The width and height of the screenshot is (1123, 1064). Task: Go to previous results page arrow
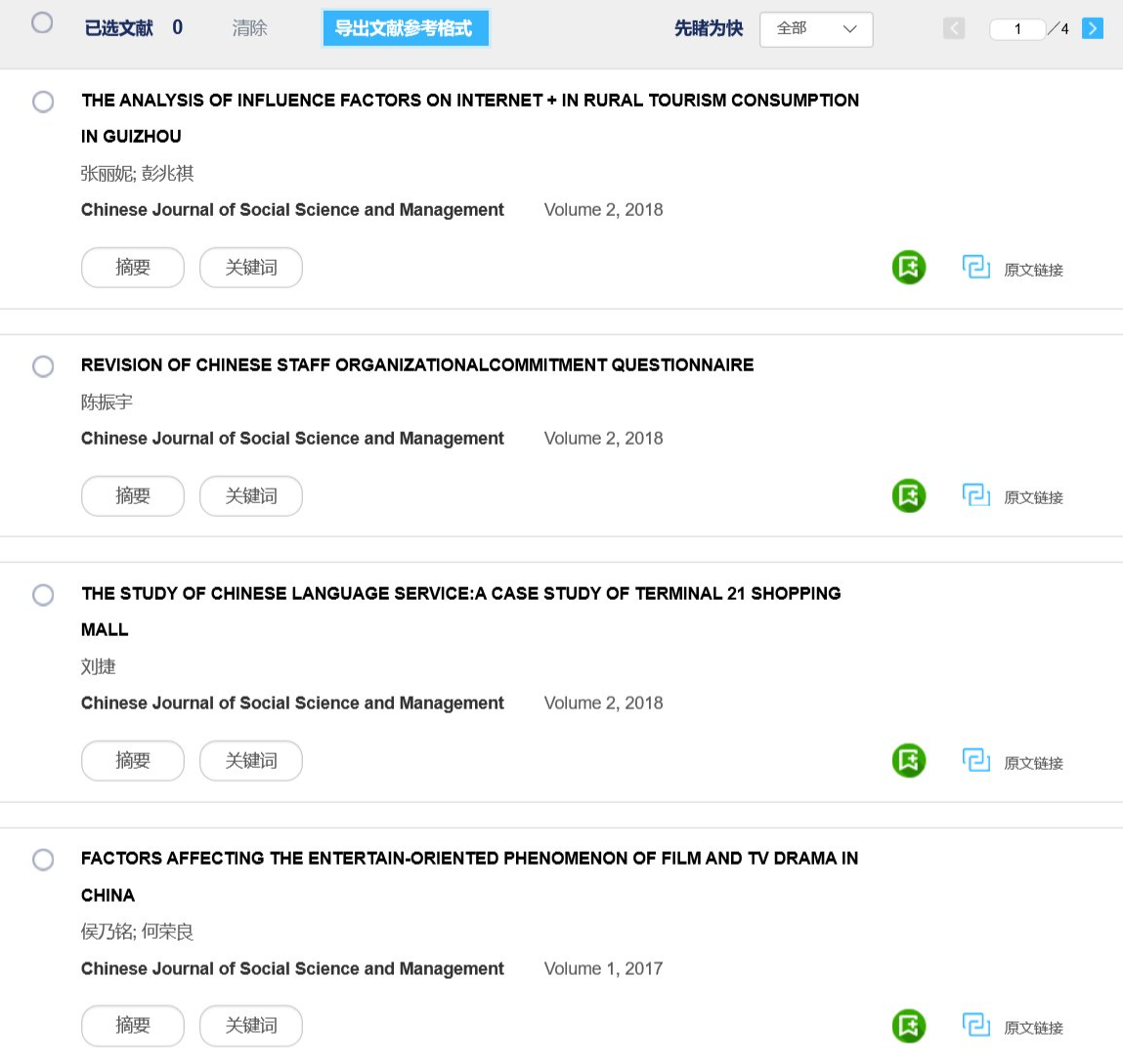953,28
